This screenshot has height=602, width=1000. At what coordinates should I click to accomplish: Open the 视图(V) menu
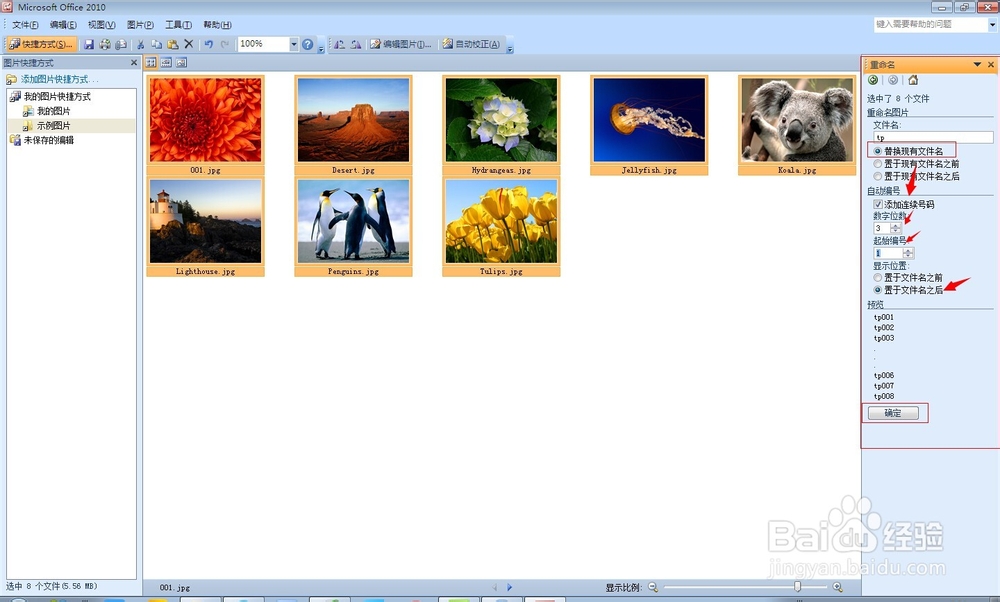101,25
